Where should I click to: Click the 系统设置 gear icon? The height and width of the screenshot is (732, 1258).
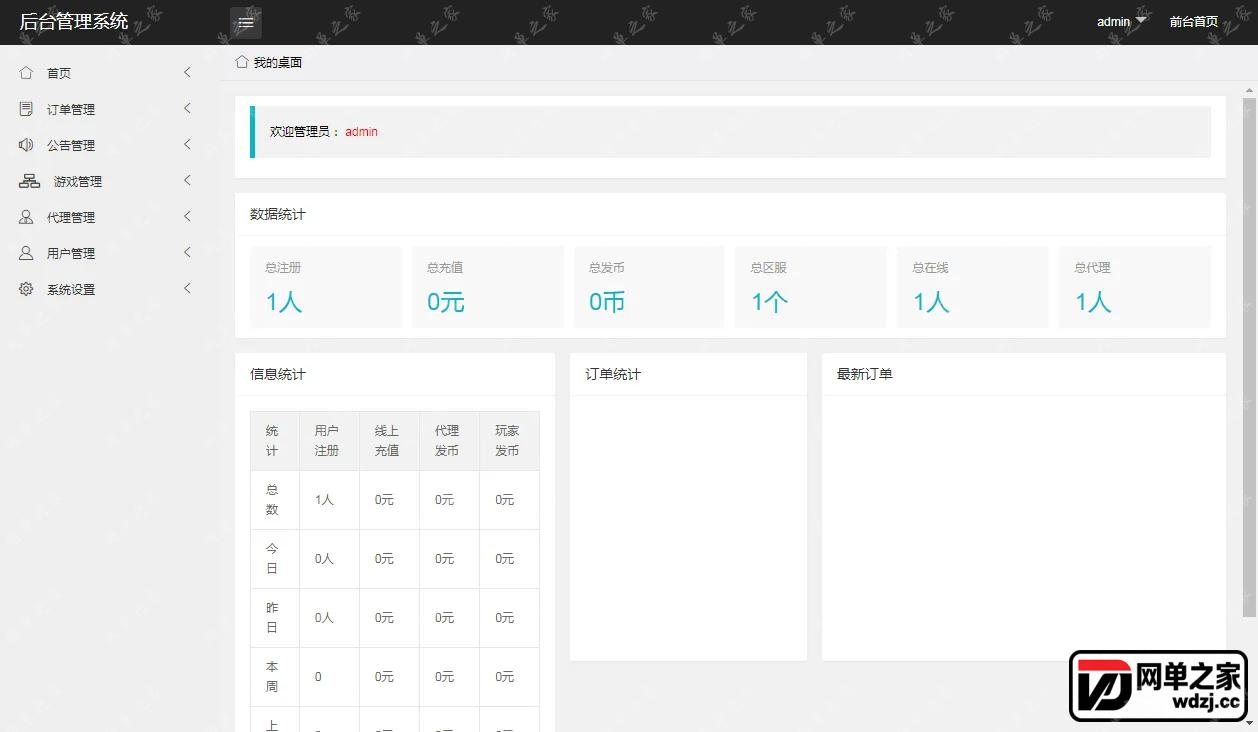(26, 289)
